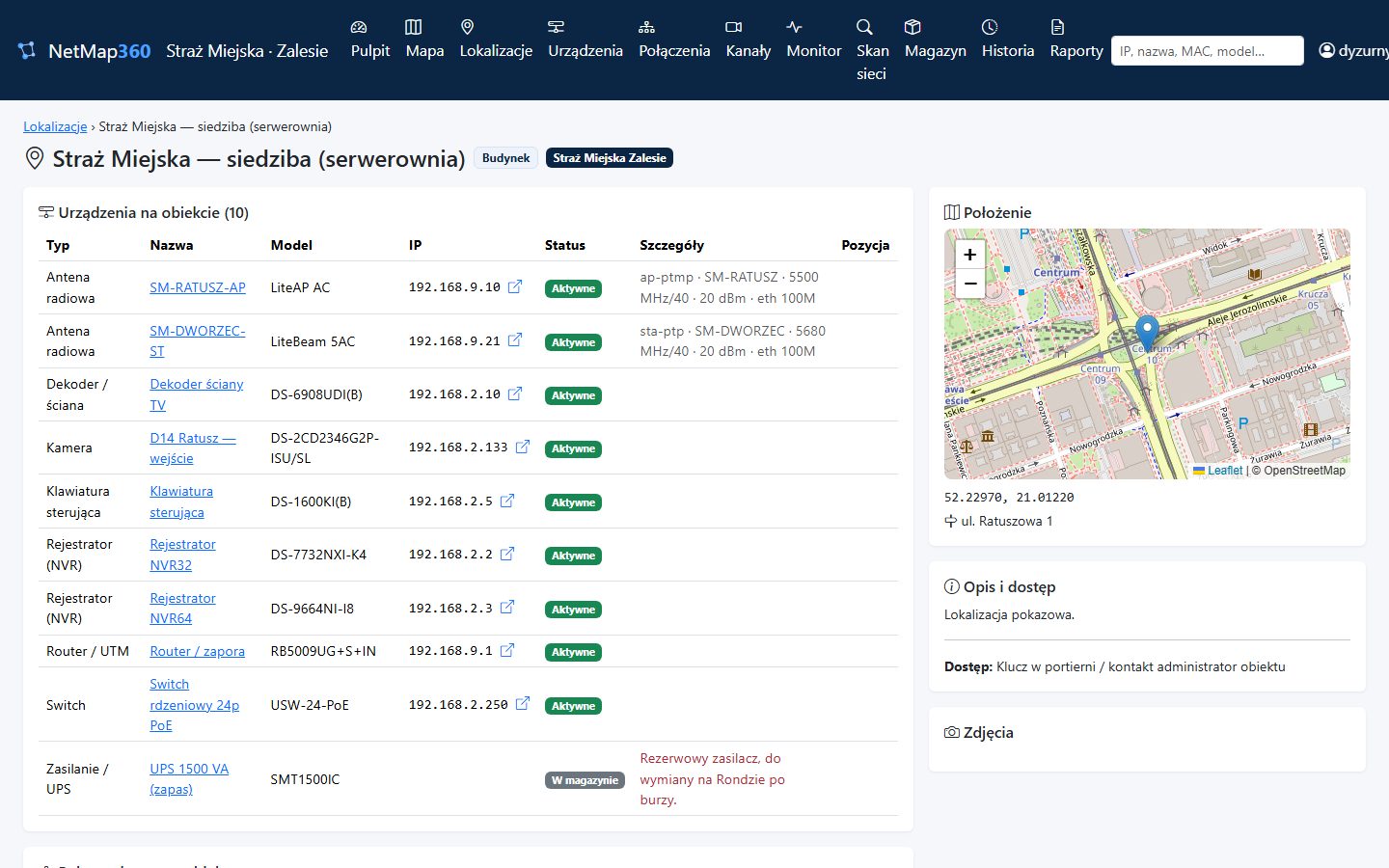Open camera D14 Ratusz — wejście

(x=193, y=448)
